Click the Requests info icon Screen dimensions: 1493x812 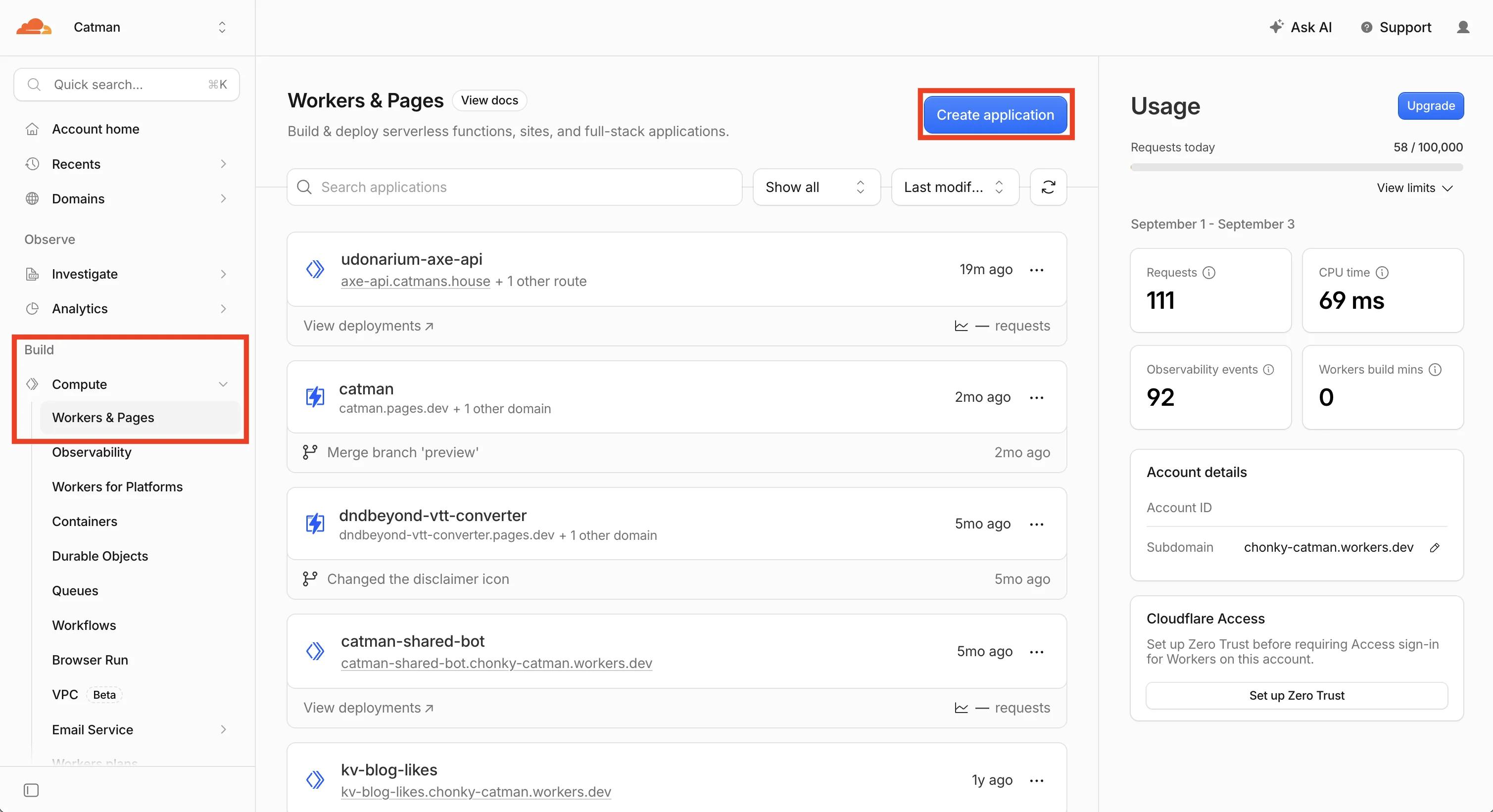[1209, 273]
